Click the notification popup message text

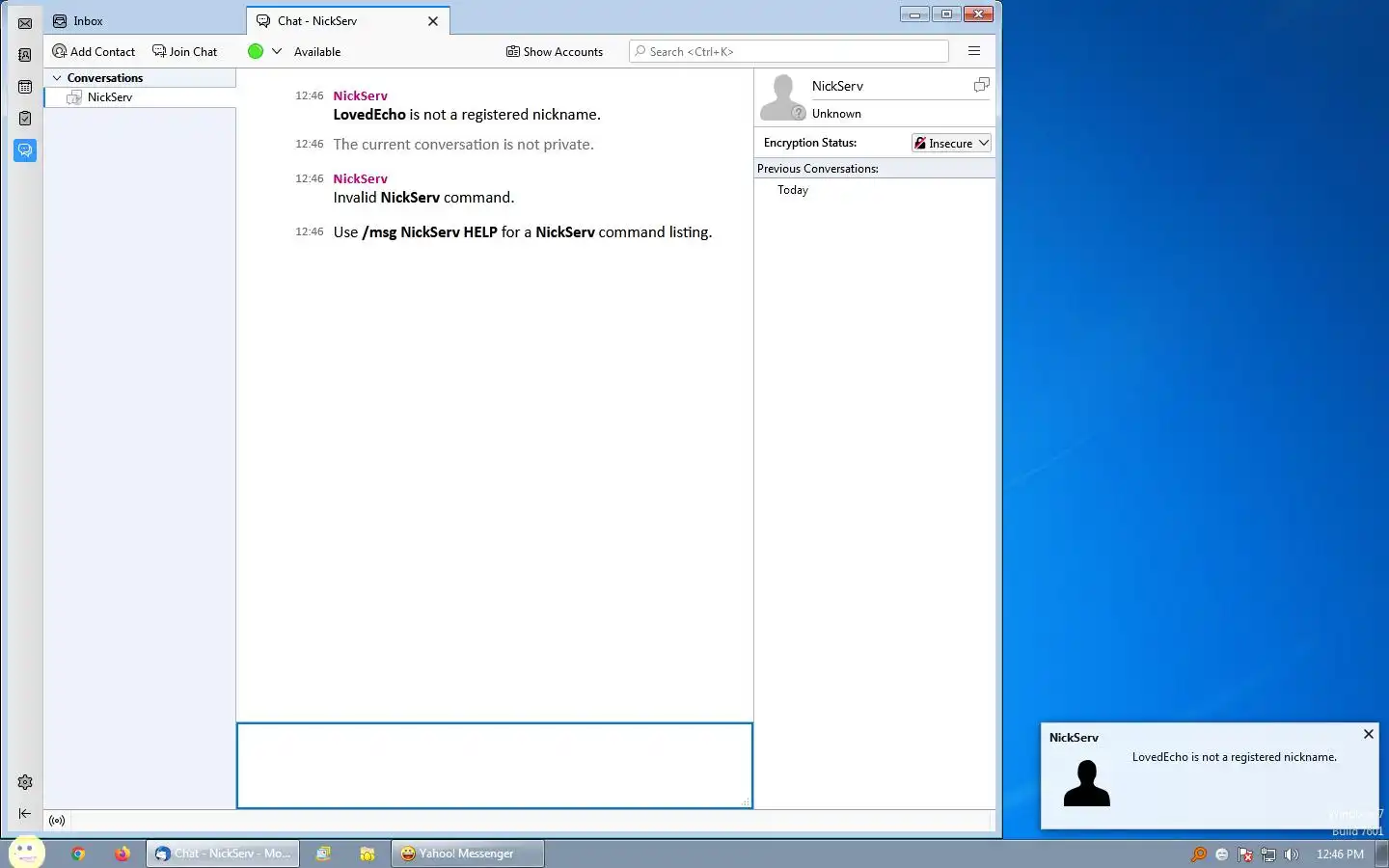point(1235,757)
